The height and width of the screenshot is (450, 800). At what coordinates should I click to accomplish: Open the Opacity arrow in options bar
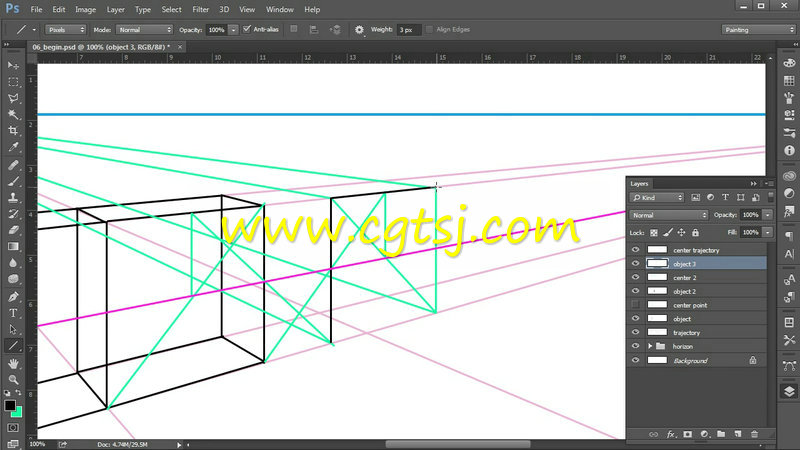(234, 30)
